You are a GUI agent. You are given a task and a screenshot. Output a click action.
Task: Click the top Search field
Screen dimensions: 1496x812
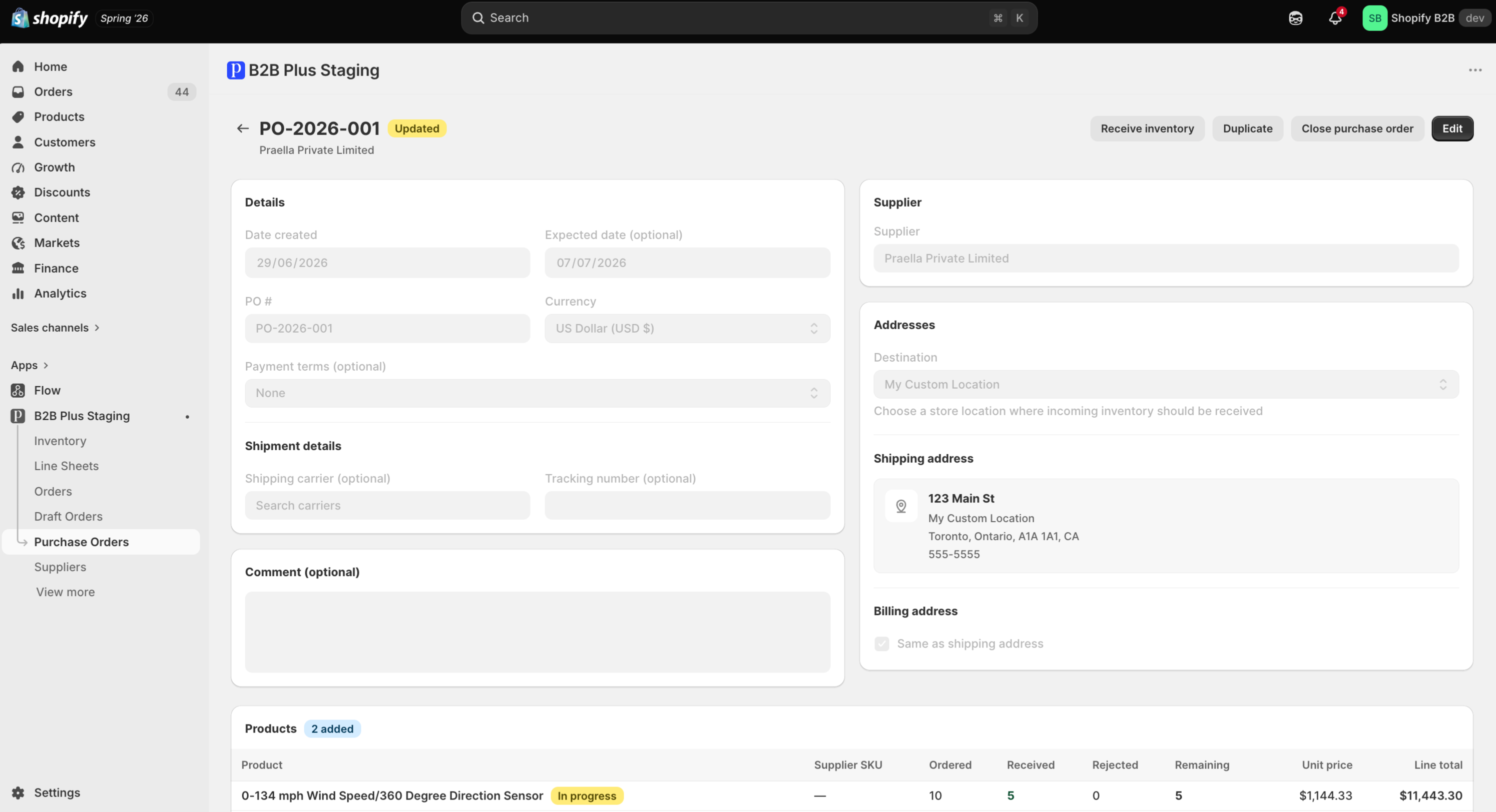[x=749, y=18]
